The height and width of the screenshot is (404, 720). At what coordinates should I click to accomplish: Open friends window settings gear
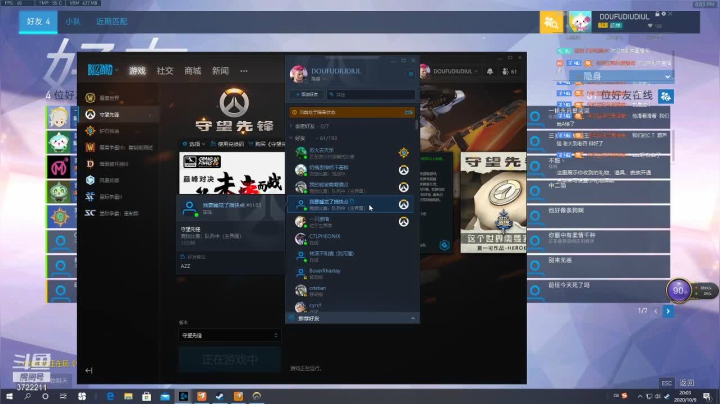click(411, 74)
